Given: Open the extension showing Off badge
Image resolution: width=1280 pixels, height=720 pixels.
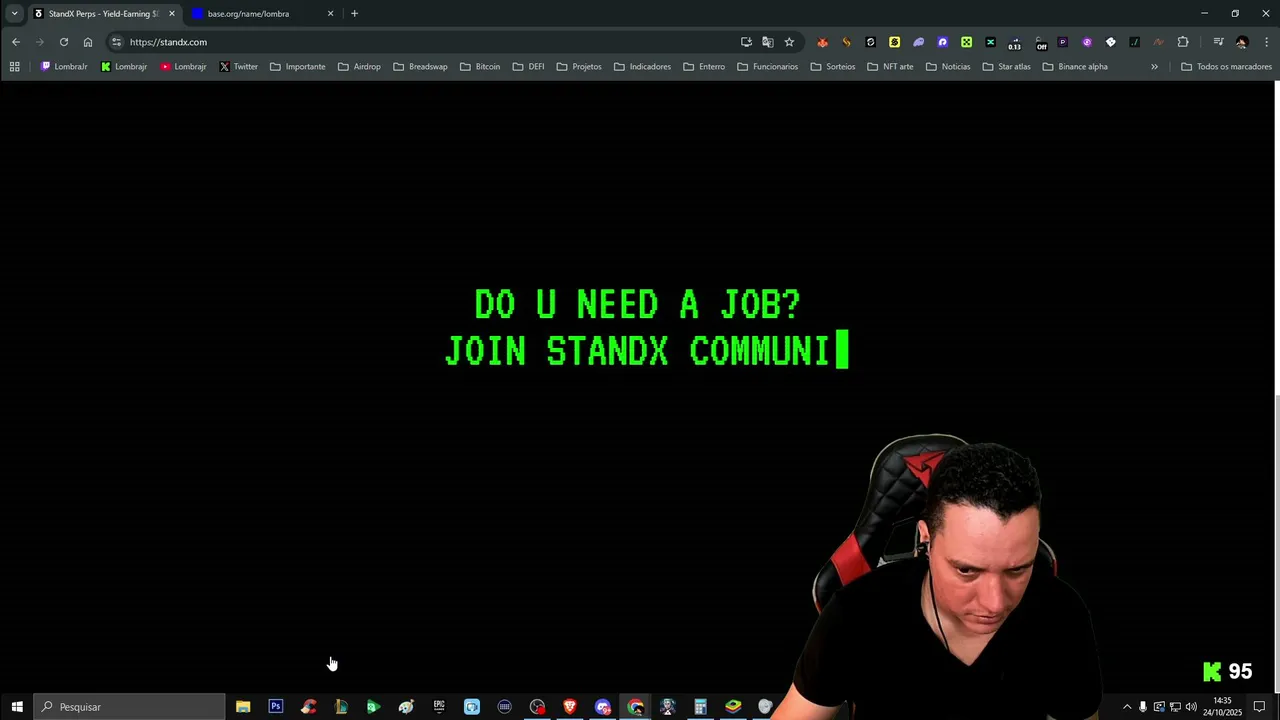Looking at the screenshot, I should coord(1040,43).
